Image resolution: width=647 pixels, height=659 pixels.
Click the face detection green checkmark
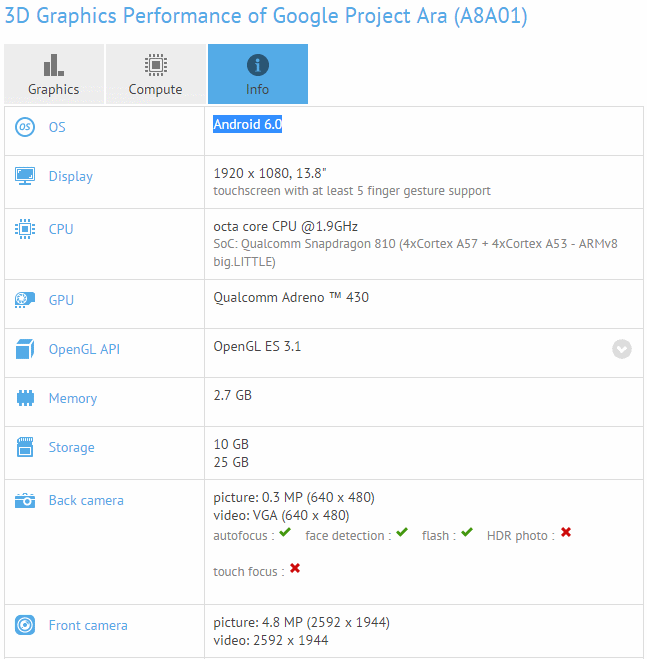[x=402, y=532]
